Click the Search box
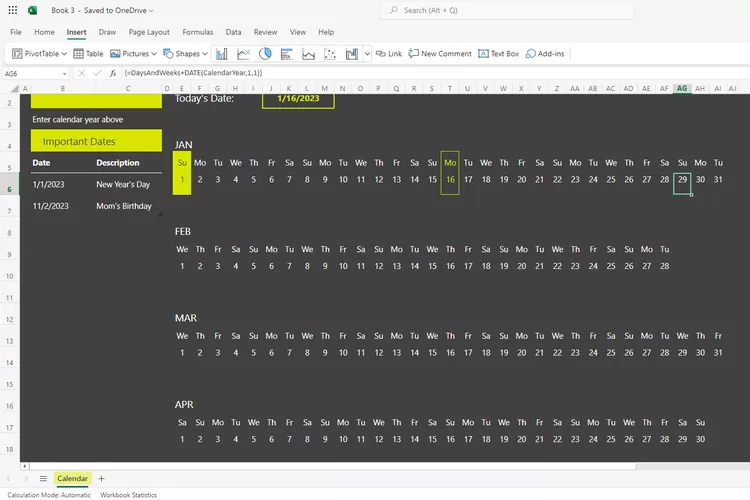This screenshot has width=750, height=500. (507, 10)
